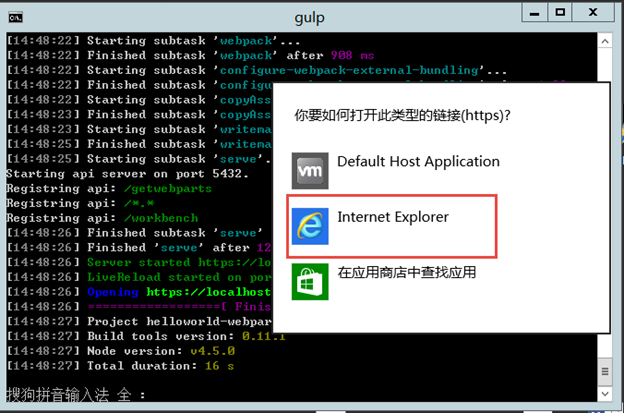Click the 搜狗拼音输入法 input method status line
The width and height of the screenshot is (624, 413).
point(76,395)
